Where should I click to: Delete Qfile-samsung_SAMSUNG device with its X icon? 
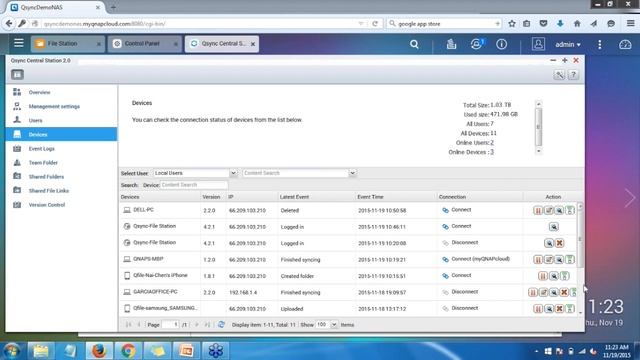[x=560, y=309]
